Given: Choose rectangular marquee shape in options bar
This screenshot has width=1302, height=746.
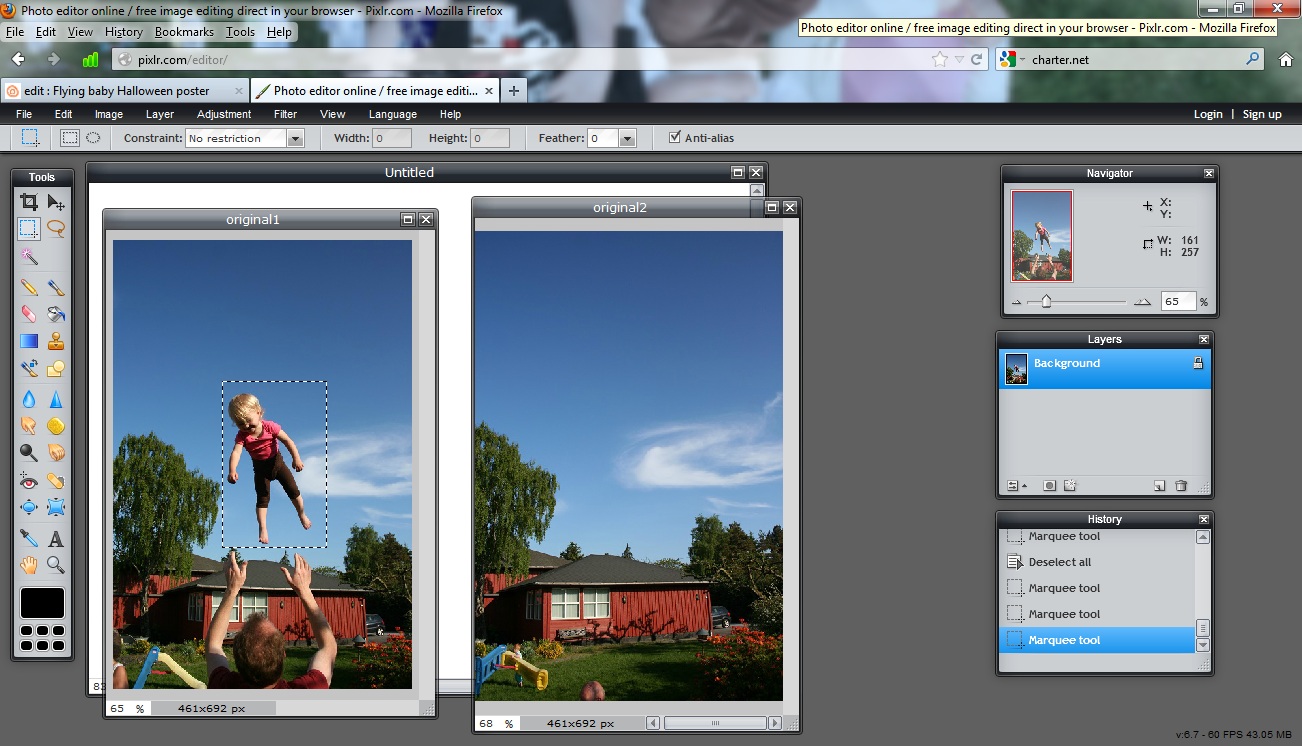Looking at the screenshot, I should tap(70, 138).
